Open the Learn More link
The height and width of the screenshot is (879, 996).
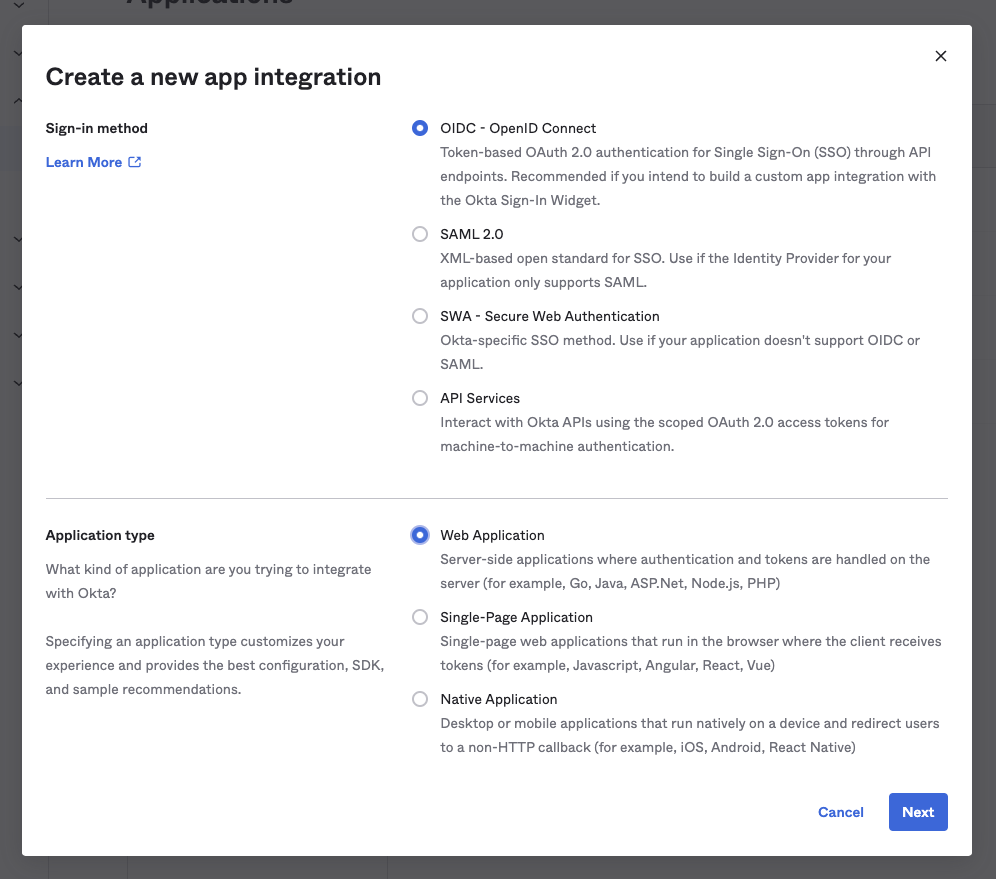pos(84,162)
